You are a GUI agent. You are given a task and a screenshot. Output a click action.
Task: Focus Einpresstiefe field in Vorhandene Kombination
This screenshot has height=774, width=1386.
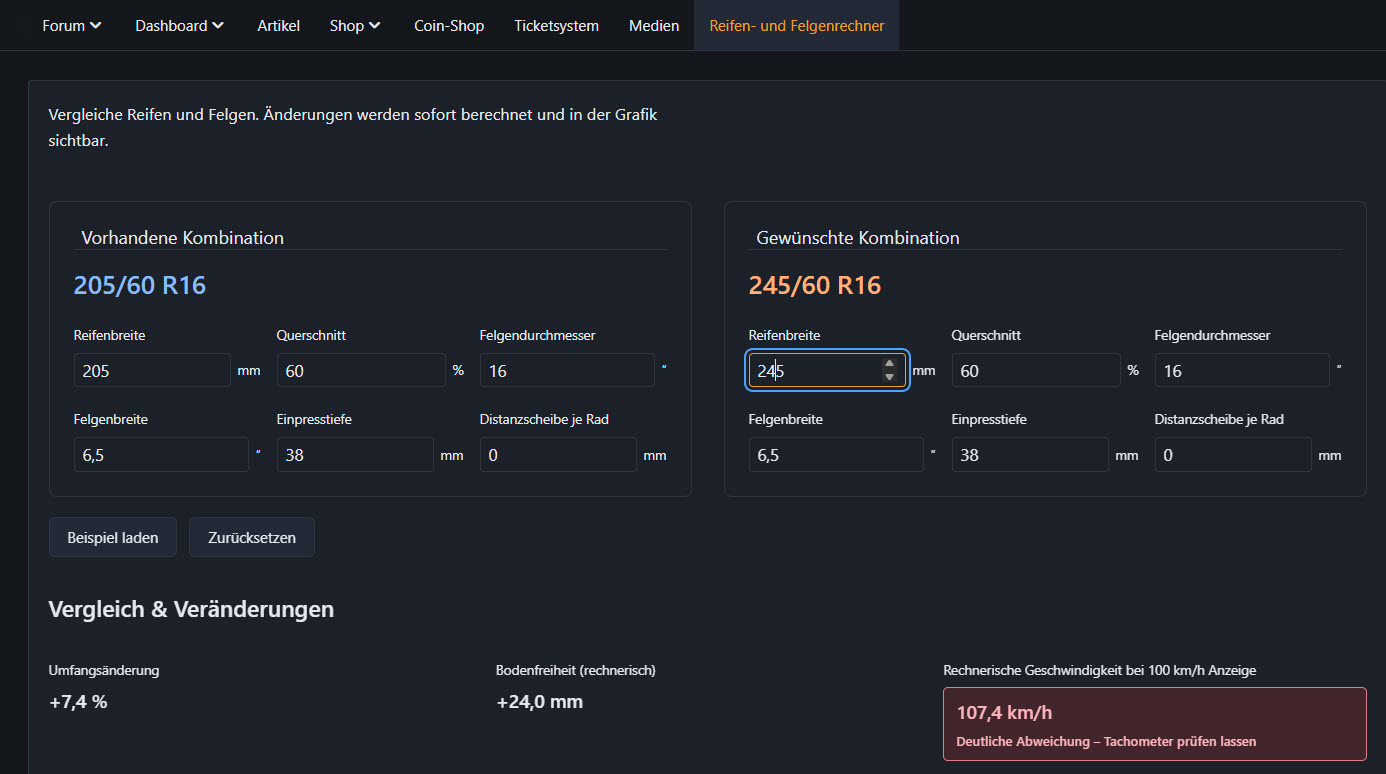tap(355, 454)
